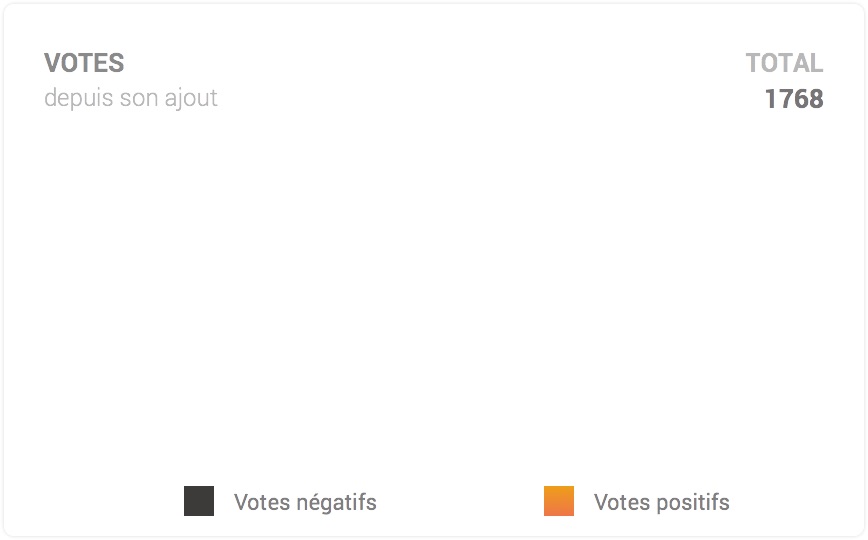868x540 pixels.
Task: Click the "depuis son ajout" subtitle
Action: pyautogui.click(x=131, y=98)
